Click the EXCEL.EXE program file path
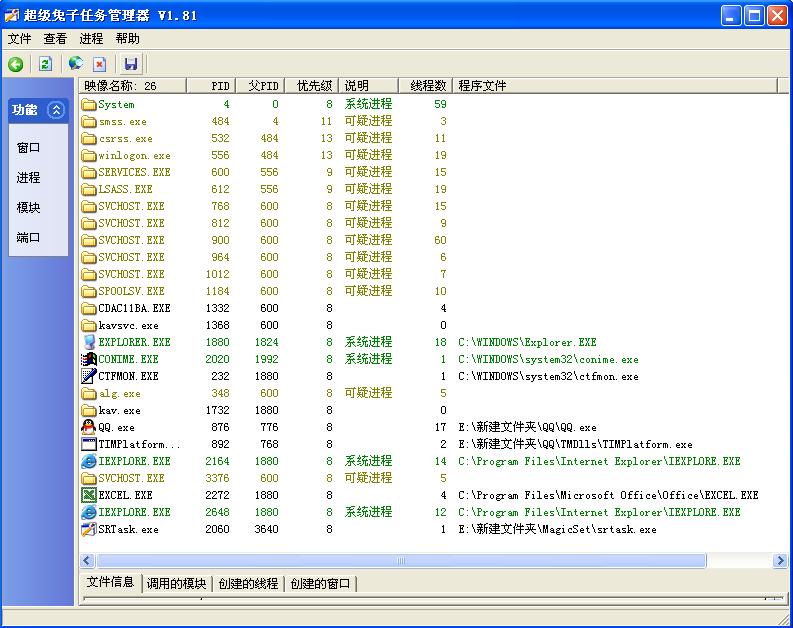This screenshot has height=628, width=793. [608, 495]
